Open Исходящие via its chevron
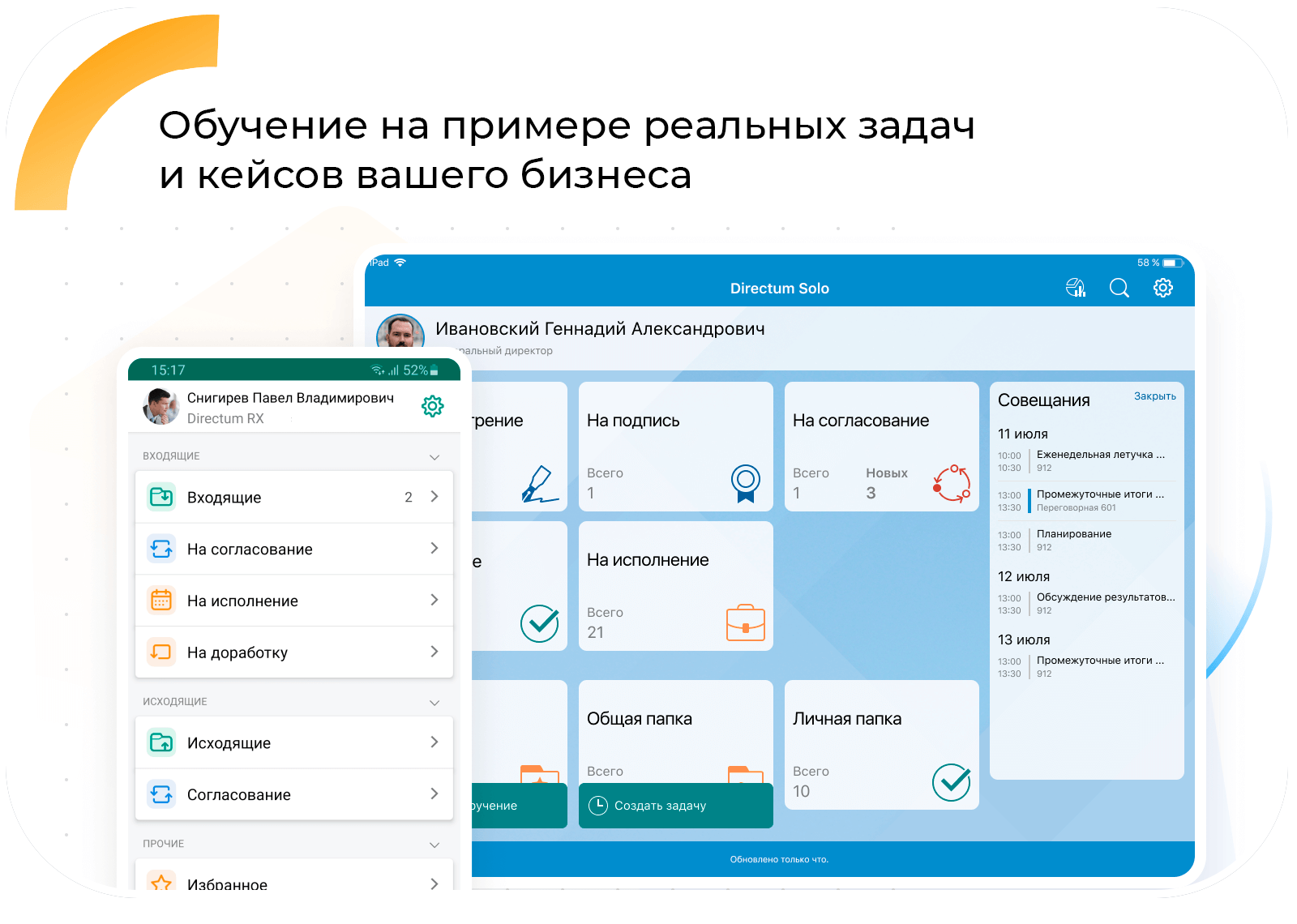The image size is (1297, 924). point(434,742)
